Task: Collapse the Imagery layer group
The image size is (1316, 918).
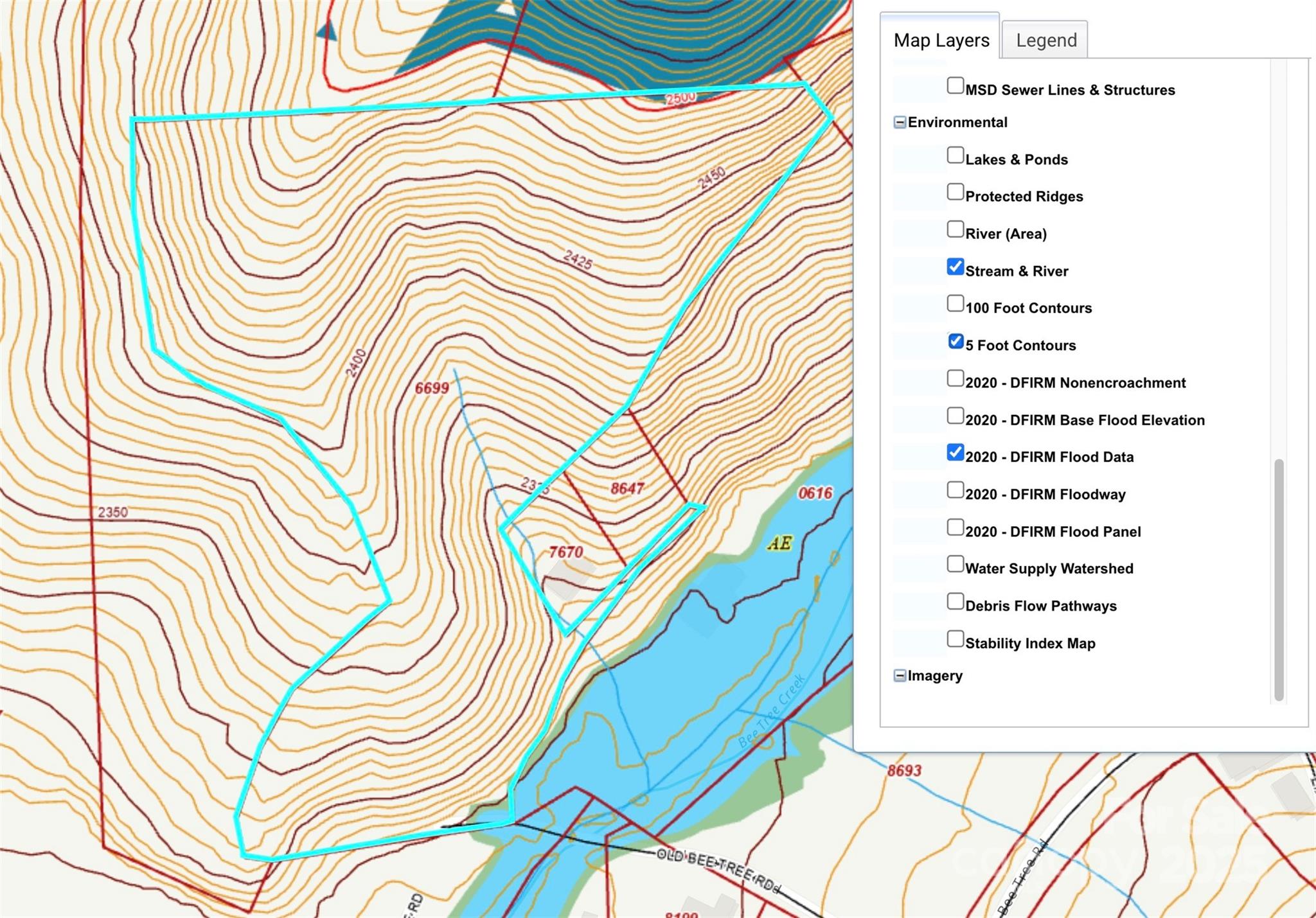Action: tap(900, 675)
